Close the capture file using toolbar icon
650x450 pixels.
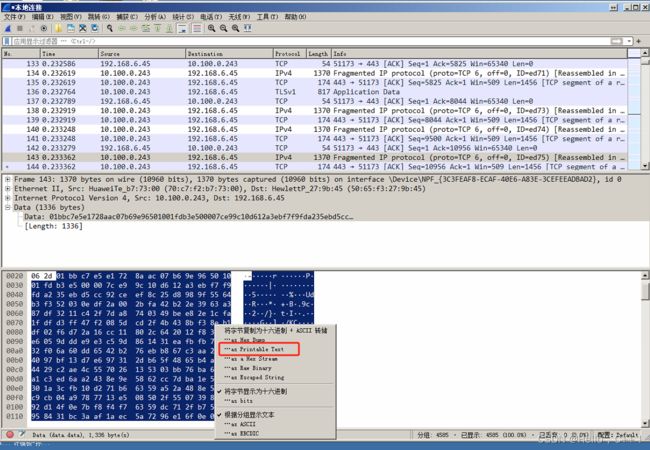click(83, 28)
